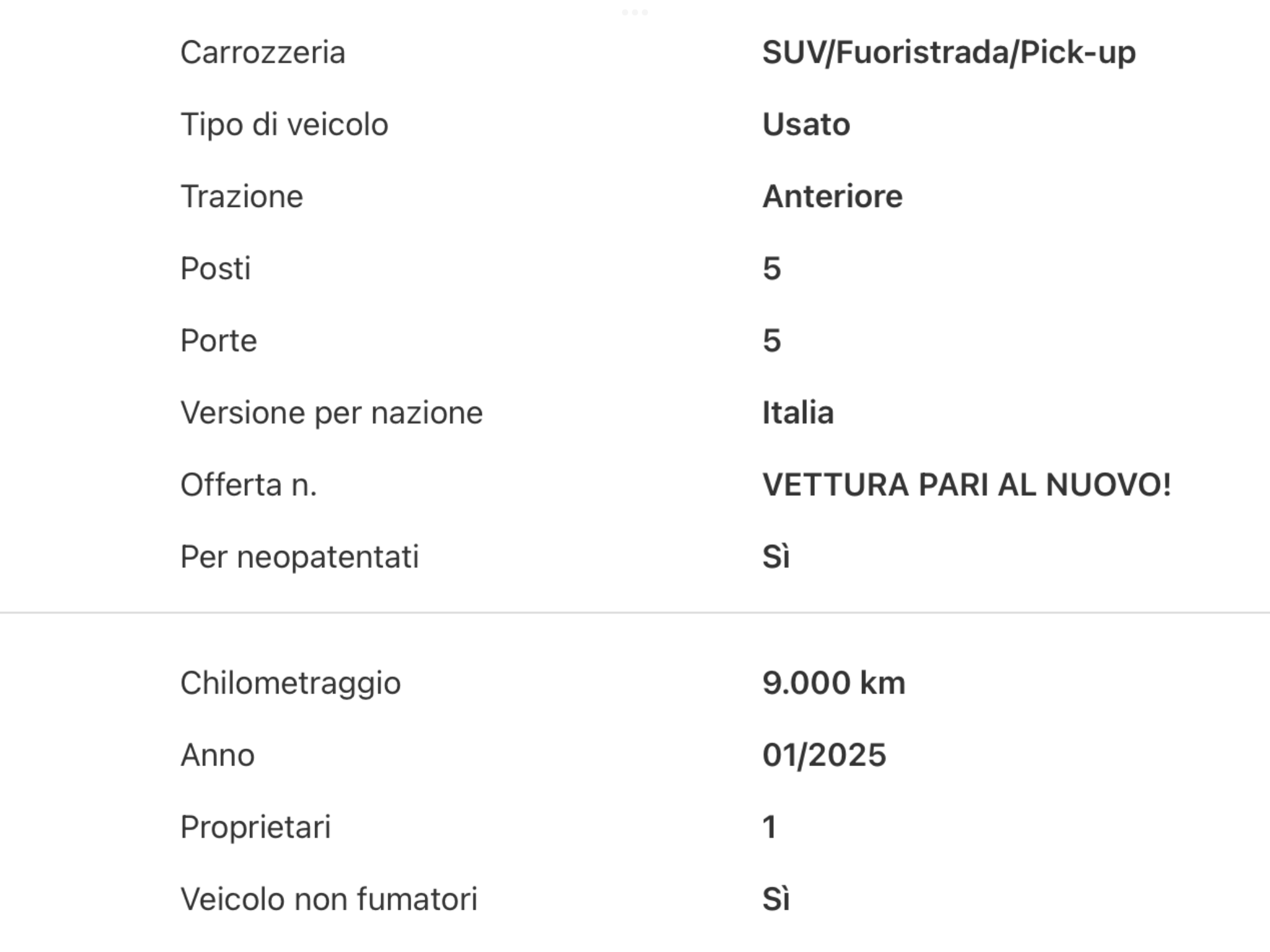This screenshot has height=952, width=1270.
Task: Select the SUV/Fuoristrada/Pick-up value
Action: click(948, 53)
